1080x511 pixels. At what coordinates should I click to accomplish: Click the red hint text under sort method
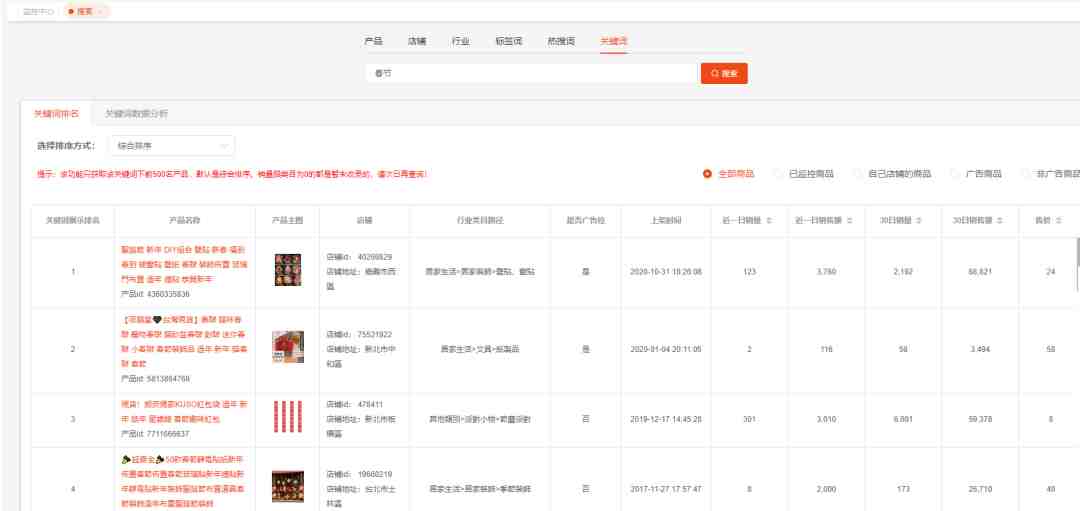232,175
